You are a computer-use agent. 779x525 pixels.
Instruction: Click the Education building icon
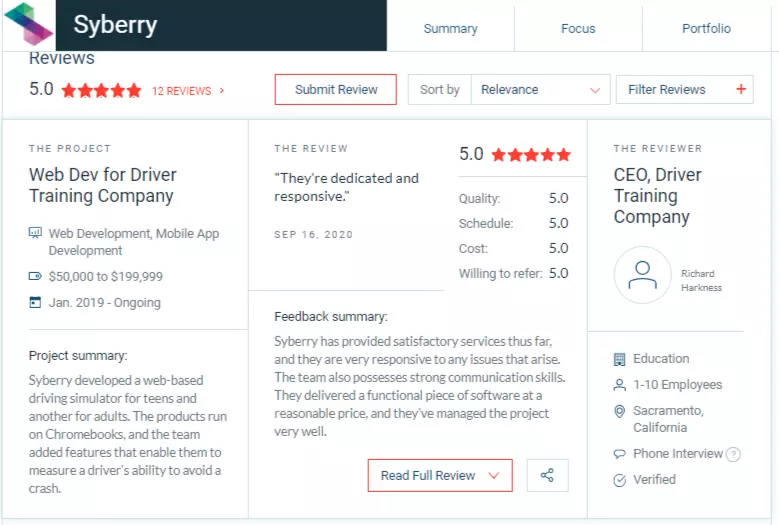coord(620,359)
